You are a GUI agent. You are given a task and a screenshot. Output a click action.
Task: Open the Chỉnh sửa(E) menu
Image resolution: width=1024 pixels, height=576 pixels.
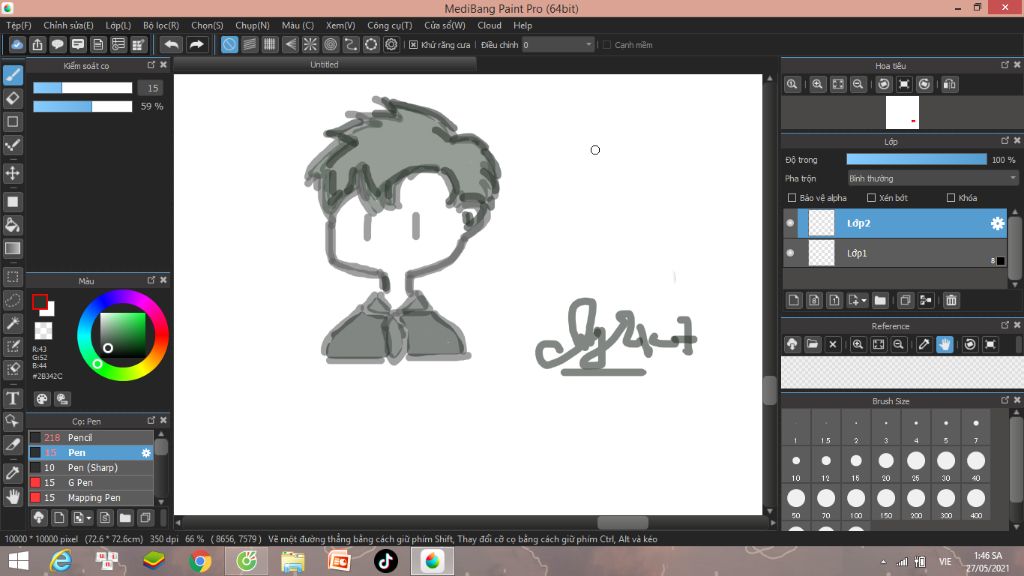pos(69,25)
